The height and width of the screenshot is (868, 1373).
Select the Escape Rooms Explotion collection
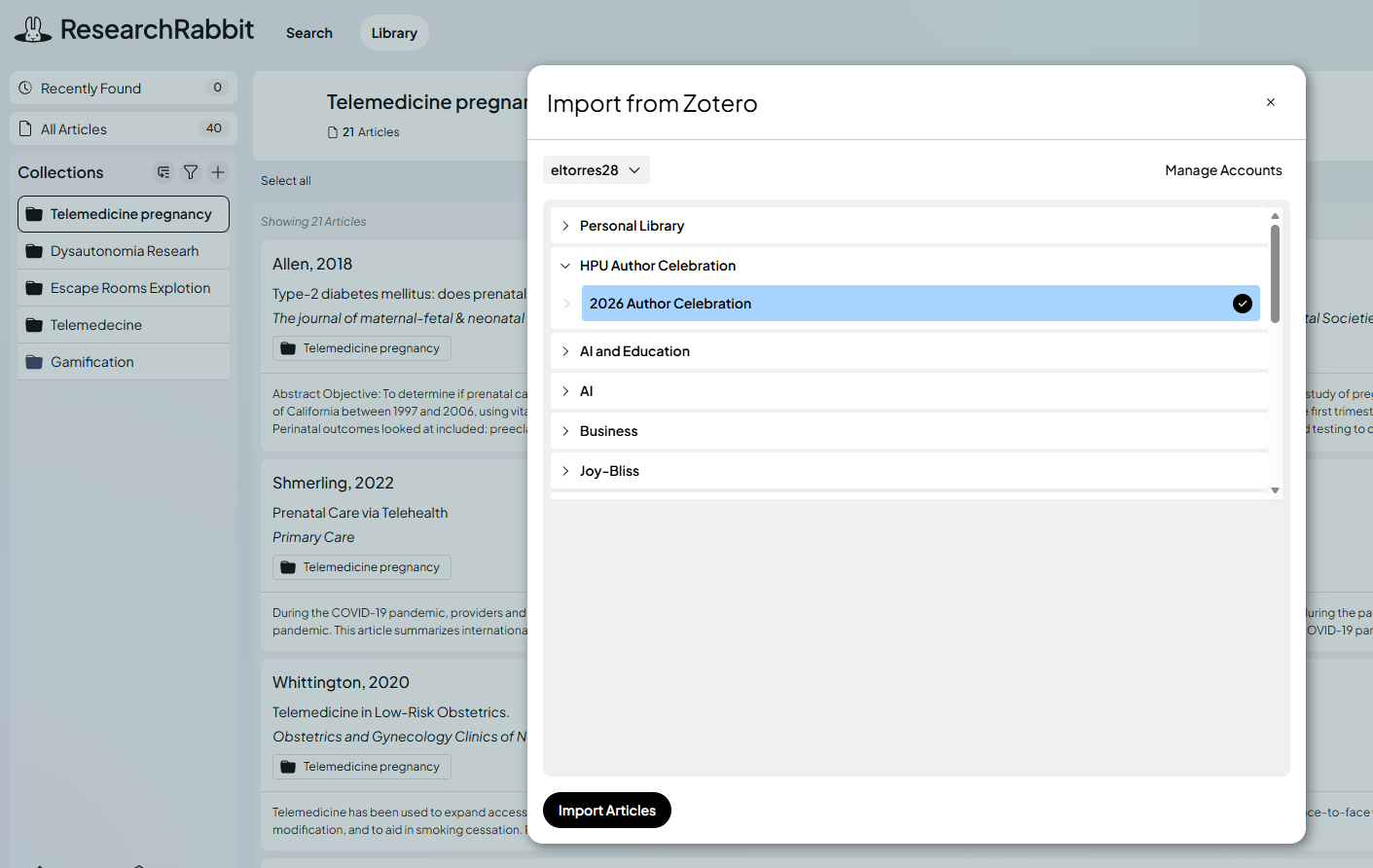click(x=124, y=288)
